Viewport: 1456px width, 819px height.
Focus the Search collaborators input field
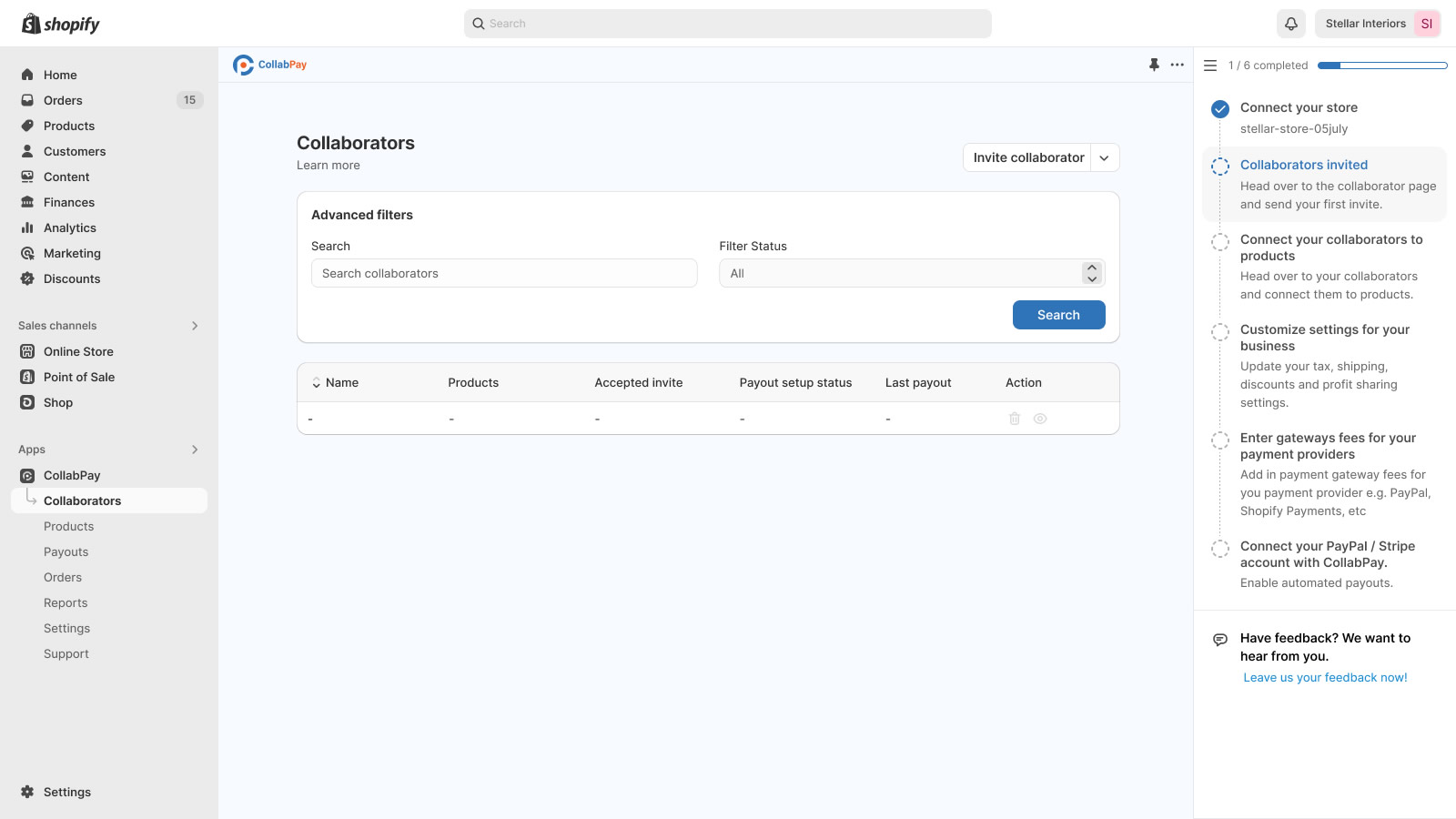(504, 273)
